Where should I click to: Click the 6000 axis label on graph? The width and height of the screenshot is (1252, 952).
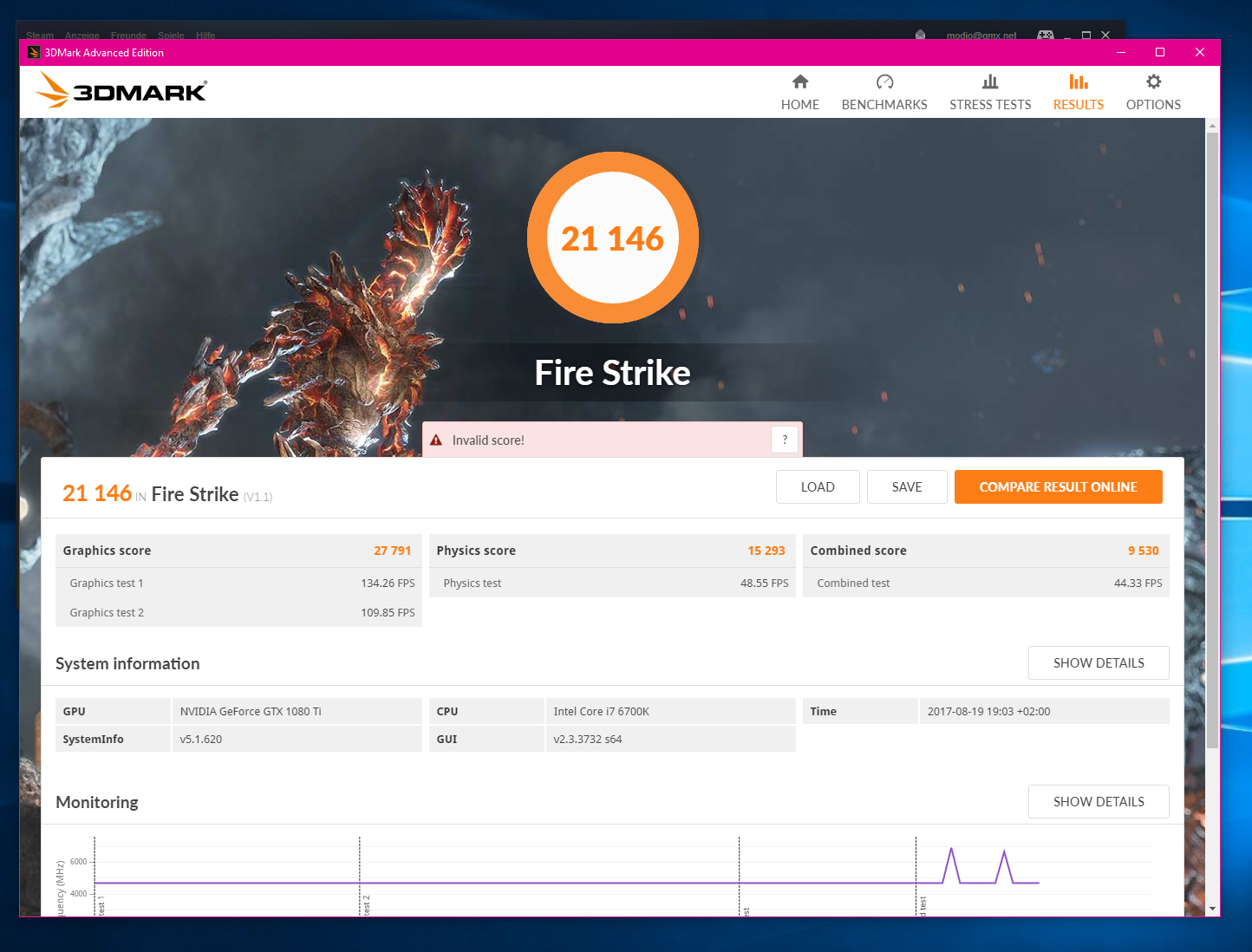coord(79,862)
